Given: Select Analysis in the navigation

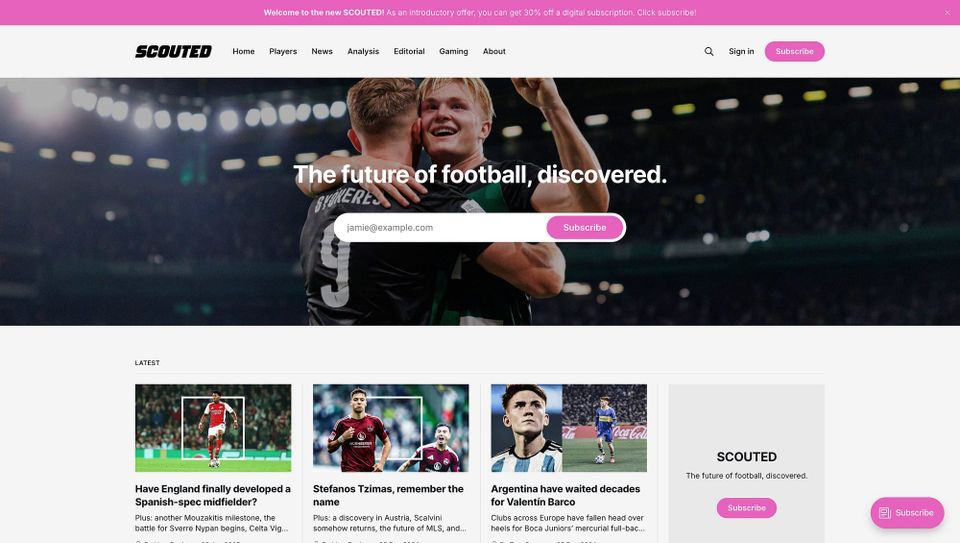Looking at the screenshot, I should click(x=363, y=51).
